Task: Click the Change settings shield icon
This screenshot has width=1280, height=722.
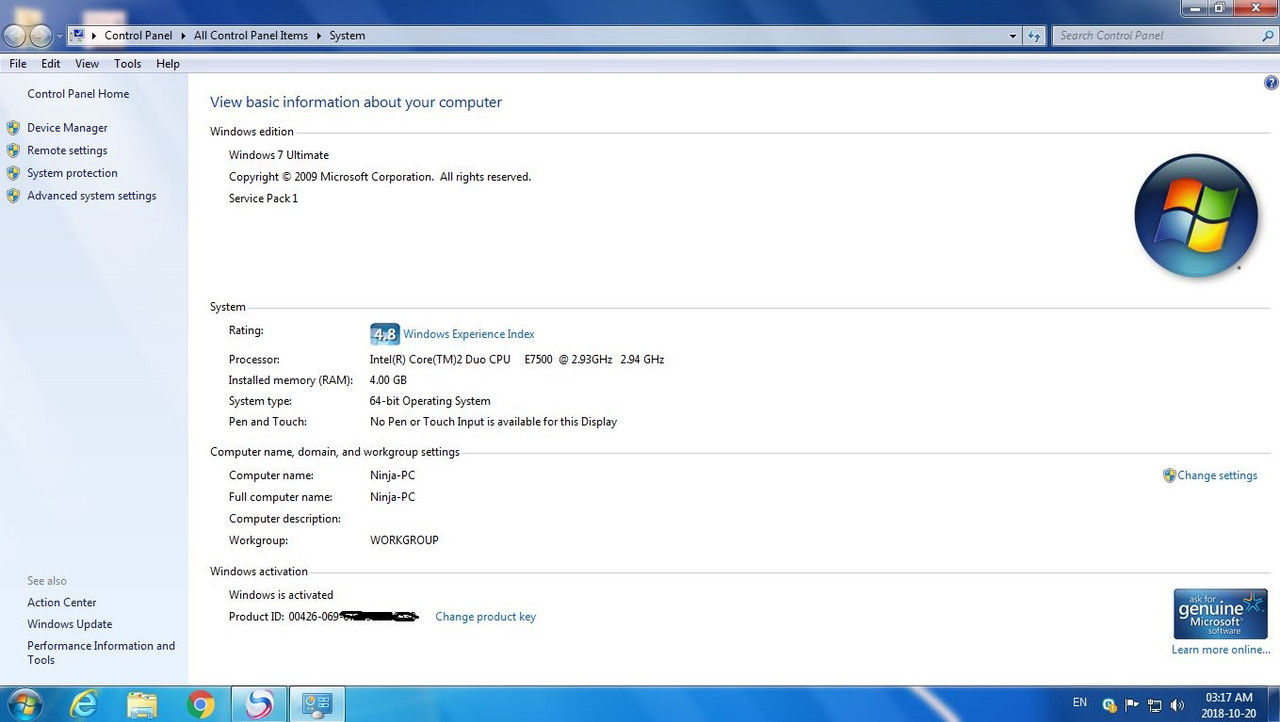Action: point(1169,476)
